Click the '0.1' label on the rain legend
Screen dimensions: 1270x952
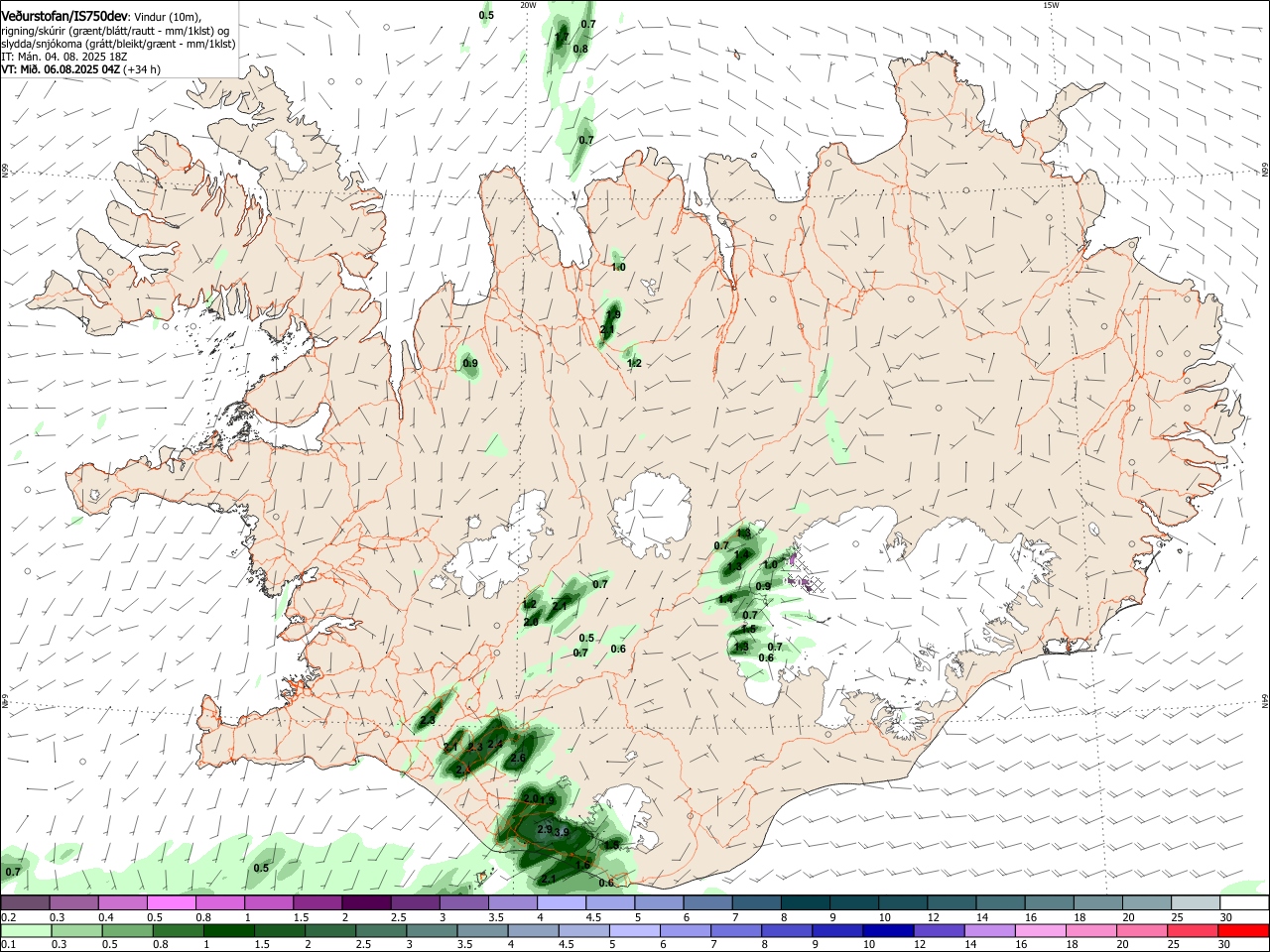(x=8, y=944)
